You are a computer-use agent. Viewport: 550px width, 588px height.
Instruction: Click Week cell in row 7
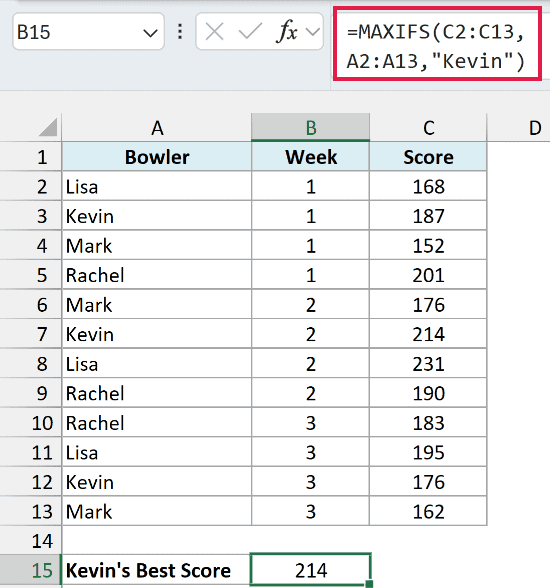tap(310, 334)
